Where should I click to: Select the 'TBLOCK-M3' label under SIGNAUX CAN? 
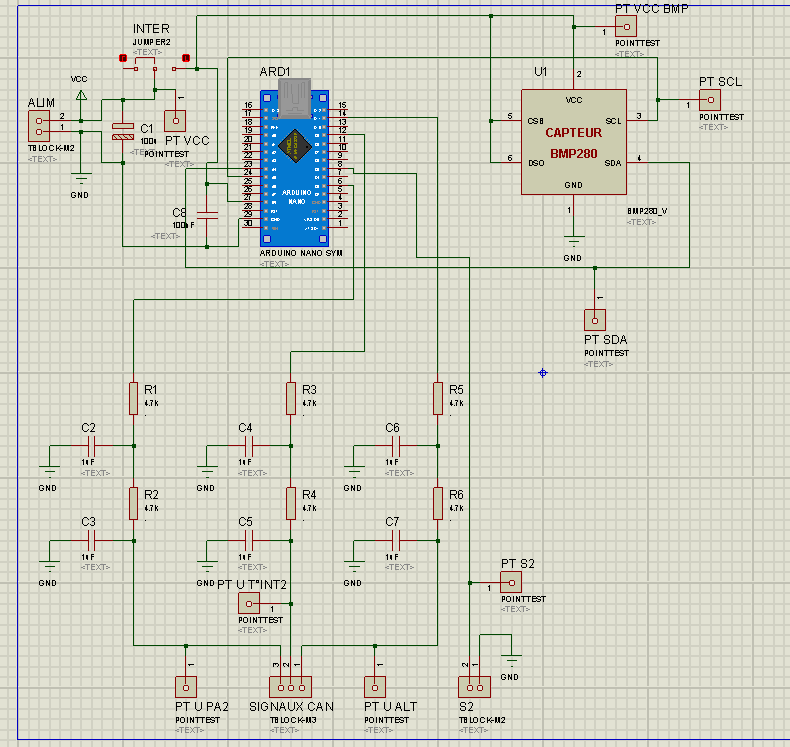(x=293, y=720)
